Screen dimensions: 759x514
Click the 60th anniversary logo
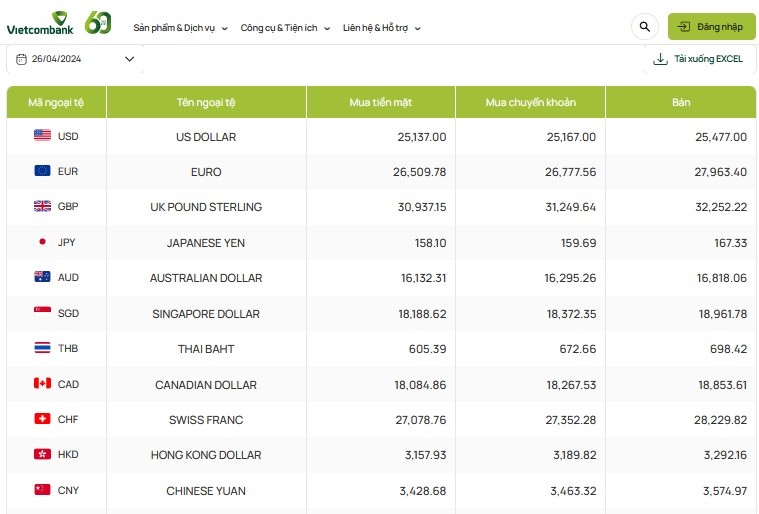pyautogui.click(x=98, y=23)
